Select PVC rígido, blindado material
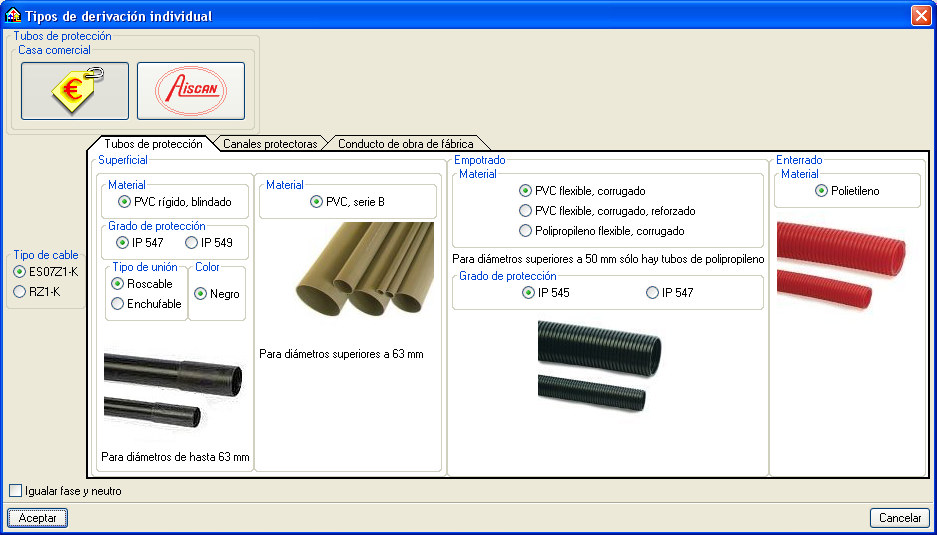This screenshot has width=937, height=535. point(174,202)
